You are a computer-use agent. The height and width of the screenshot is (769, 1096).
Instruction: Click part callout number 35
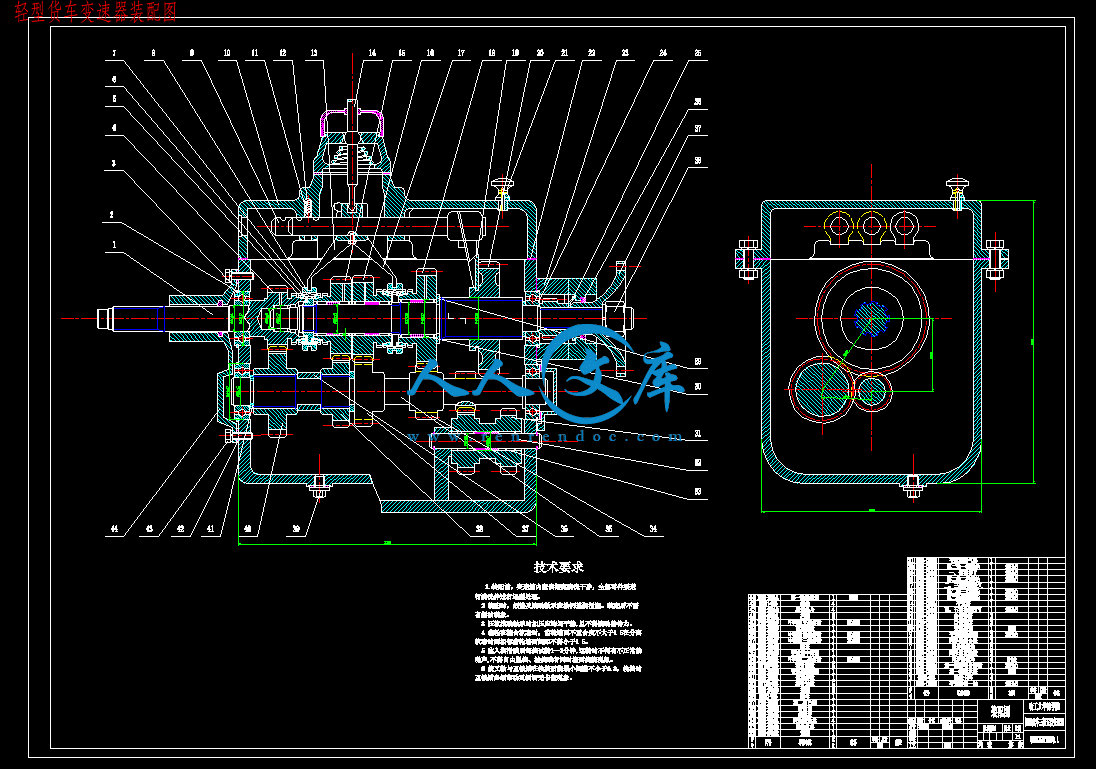[608, 529]
